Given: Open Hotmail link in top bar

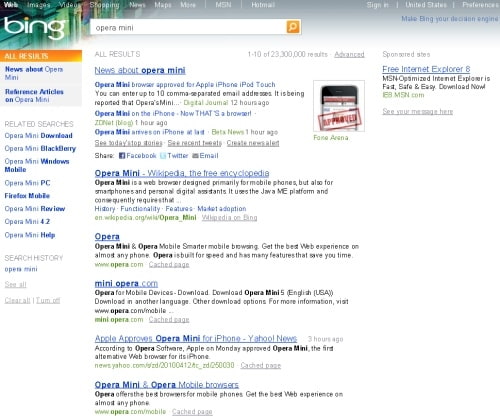Looking at the screenshot, I should pos(263,5).
